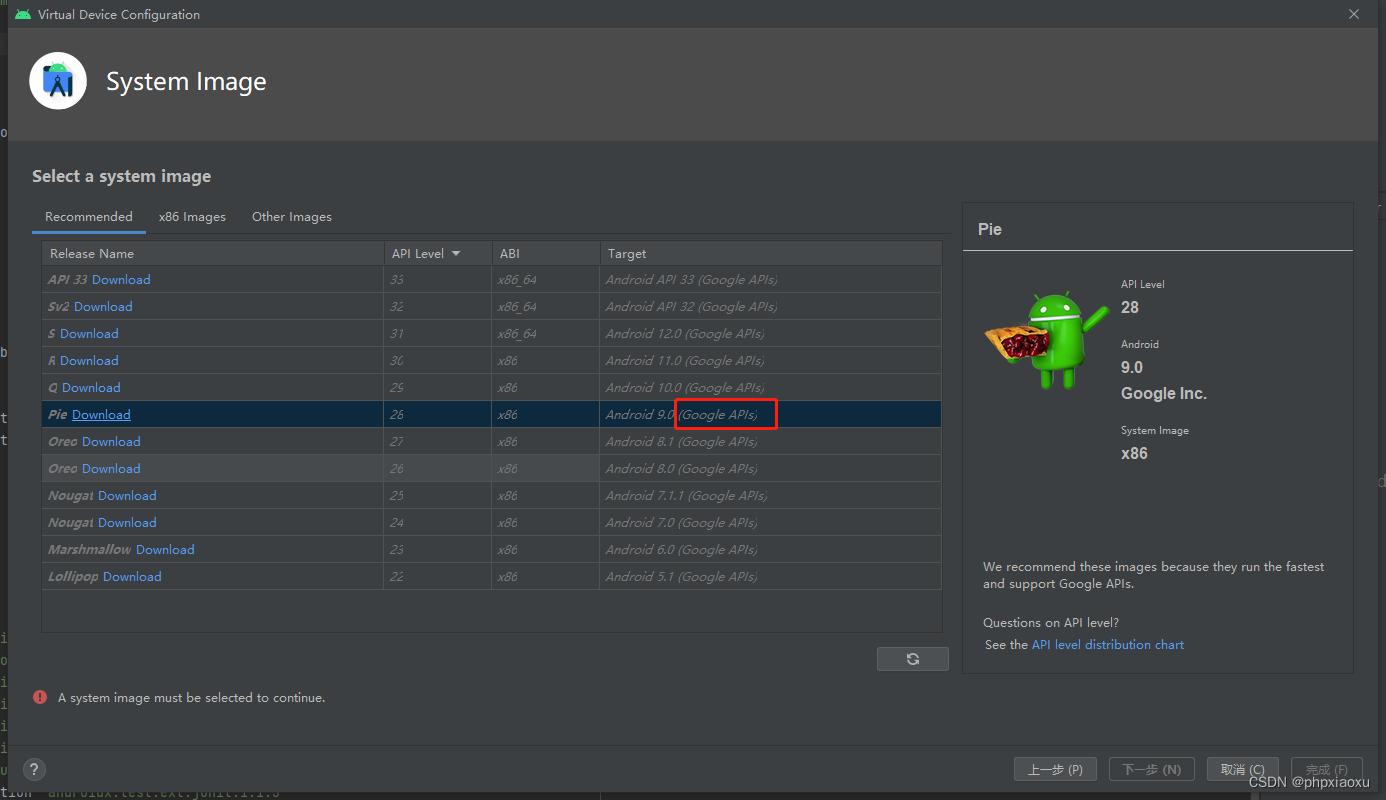Download the Oreo Android 8.1 image
This screenshot has width=1386, height=800.
[111, 442]
